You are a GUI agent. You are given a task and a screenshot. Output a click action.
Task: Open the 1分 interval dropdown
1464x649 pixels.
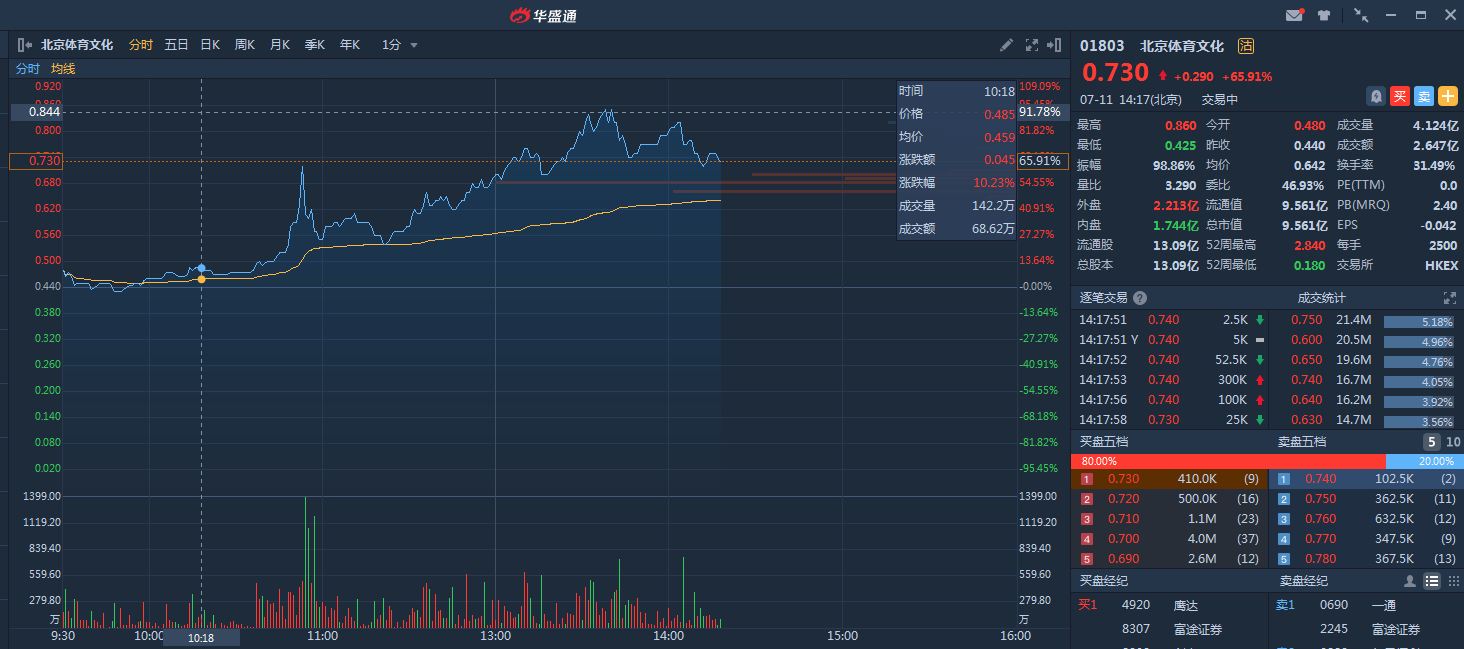coord(400,45)
